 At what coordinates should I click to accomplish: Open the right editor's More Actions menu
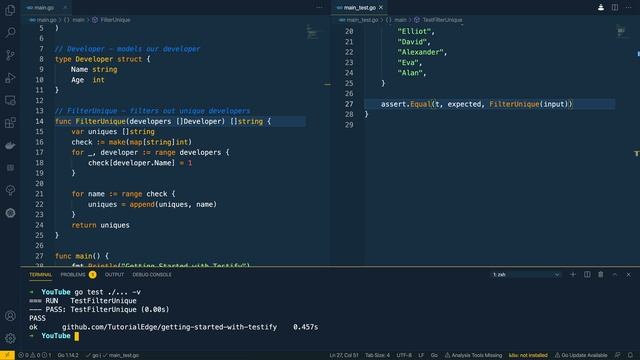point(629,7)
